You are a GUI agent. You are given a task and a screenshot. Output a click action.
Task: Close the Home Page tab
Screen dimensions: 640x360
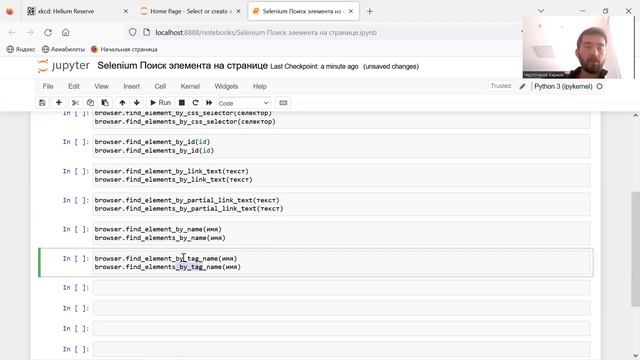pos(238,11)
